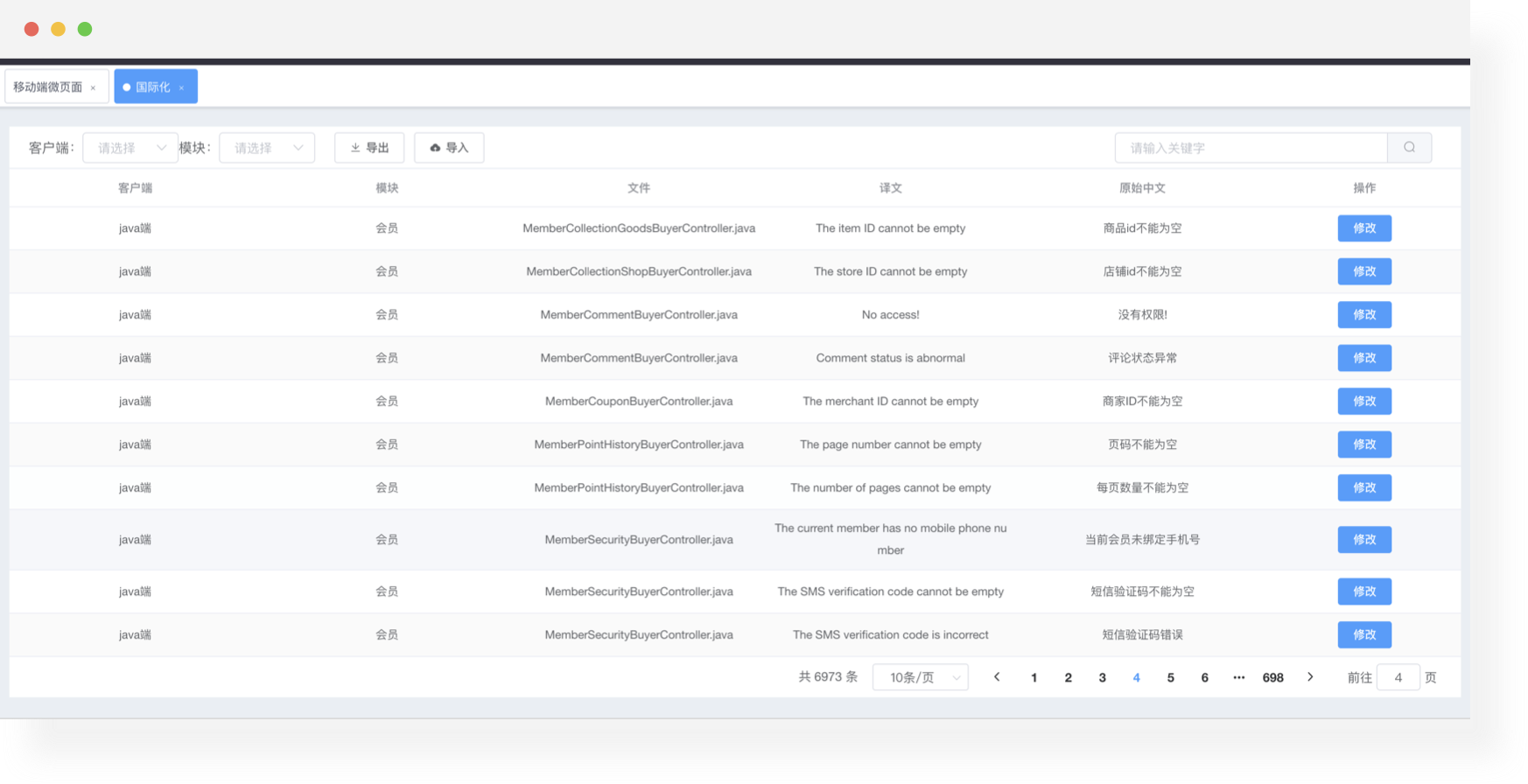Expand the 10条/页 page size dropdown
Viewport: 1528px width, 784px height.
coord(921,677)
